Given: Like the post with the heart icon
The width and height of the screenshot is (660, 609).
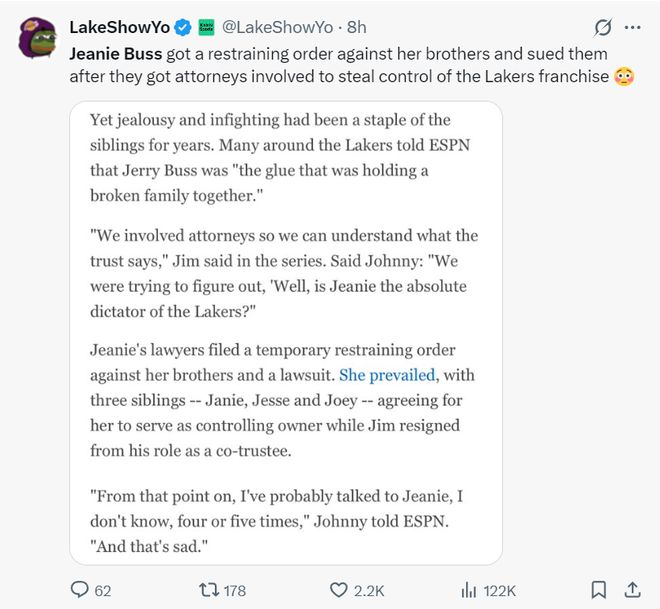Looking at the screenshot, I should point(339,590).
